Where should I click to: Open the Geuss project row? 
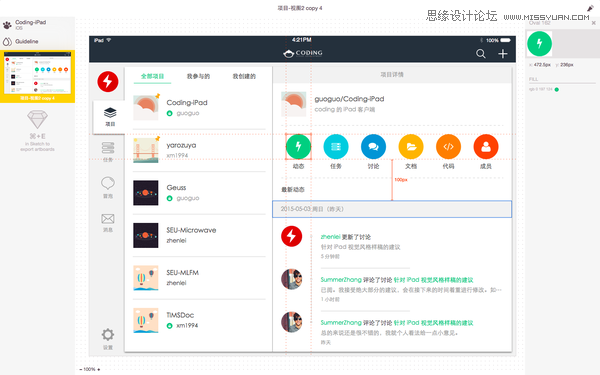[199, 193]
